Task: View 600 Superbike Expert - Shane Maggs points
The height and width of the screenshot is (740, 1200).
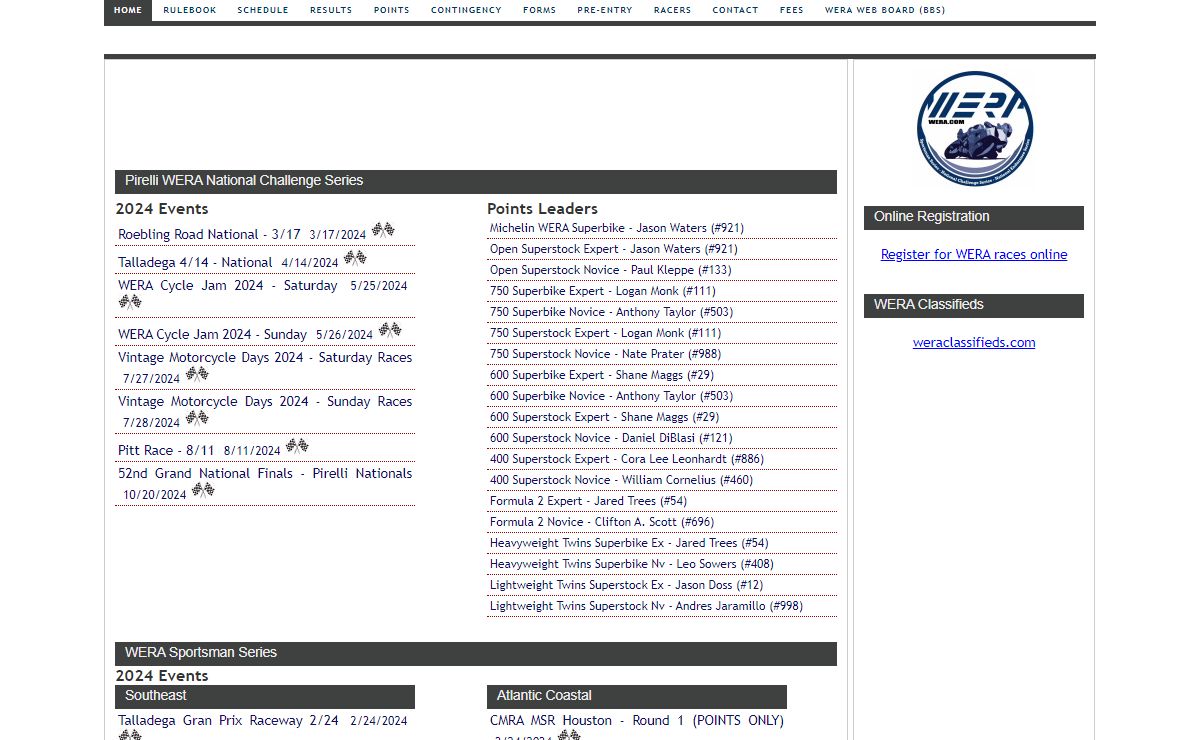Action: click(x=602, y=375)
